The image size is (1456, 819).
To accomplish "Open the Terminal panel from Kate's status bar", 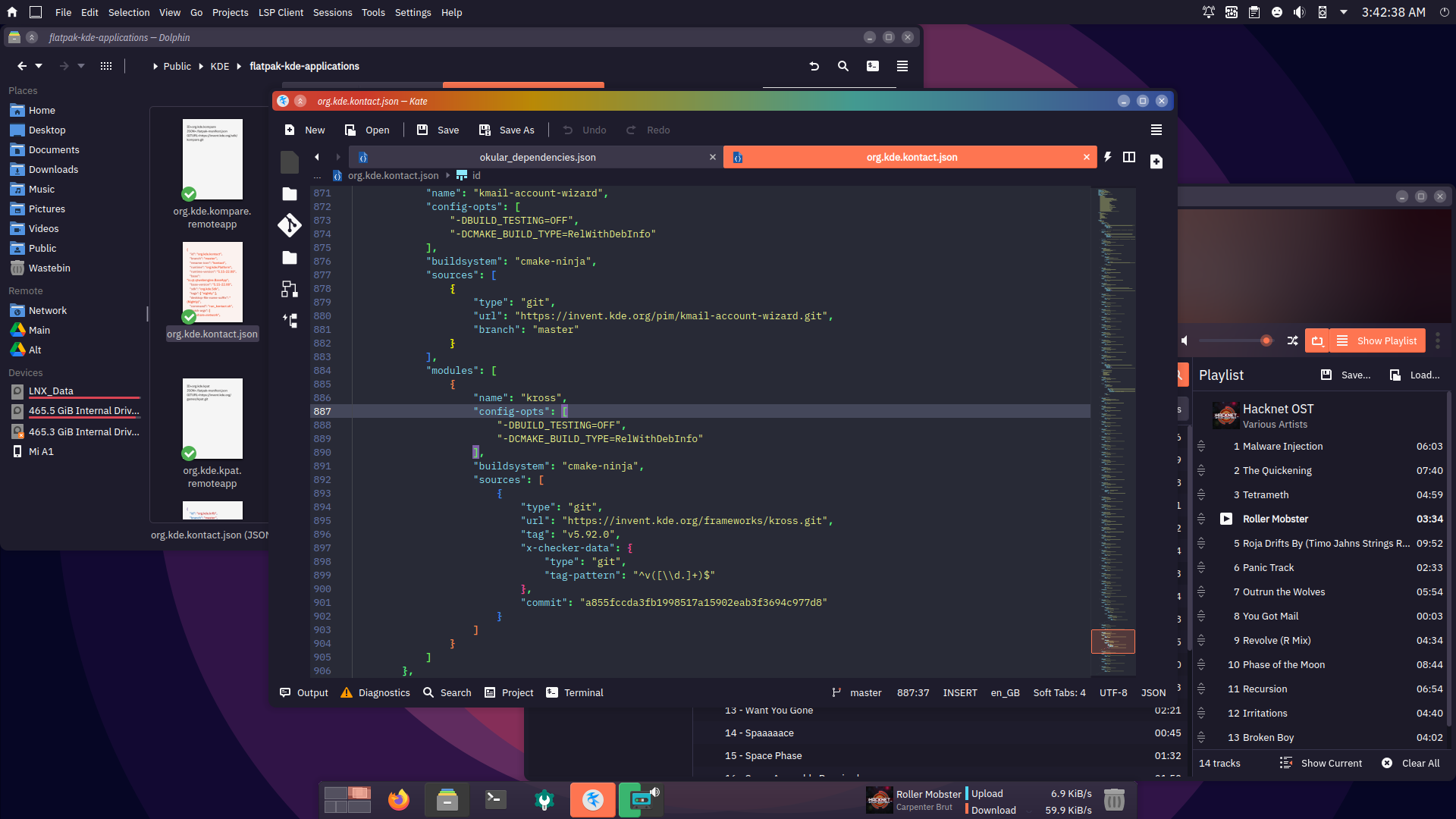I will tap(574, 692).
